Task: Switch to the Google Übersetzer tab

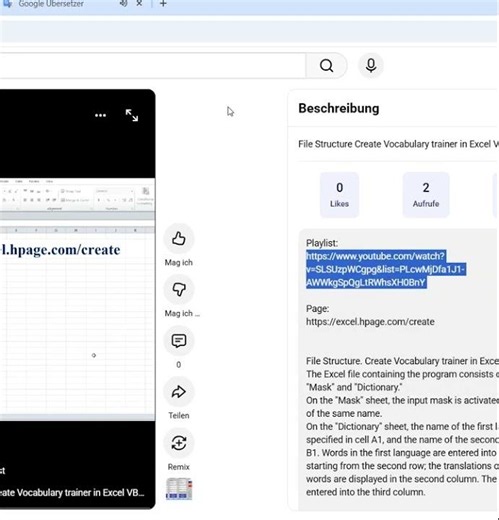Action: pyautogui.click(x=51, y=4)
